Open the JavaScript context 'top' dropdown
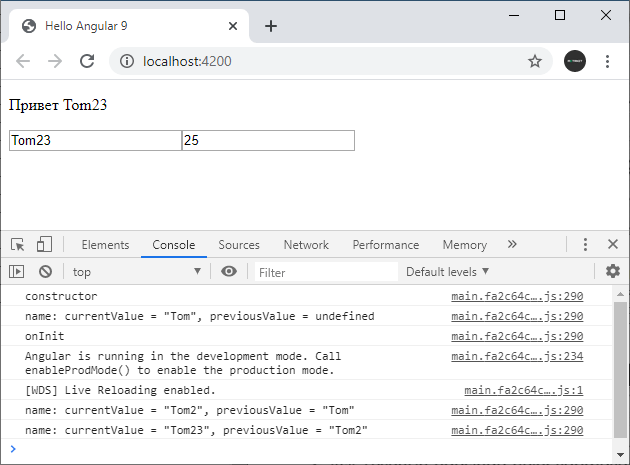 point(136,271)
